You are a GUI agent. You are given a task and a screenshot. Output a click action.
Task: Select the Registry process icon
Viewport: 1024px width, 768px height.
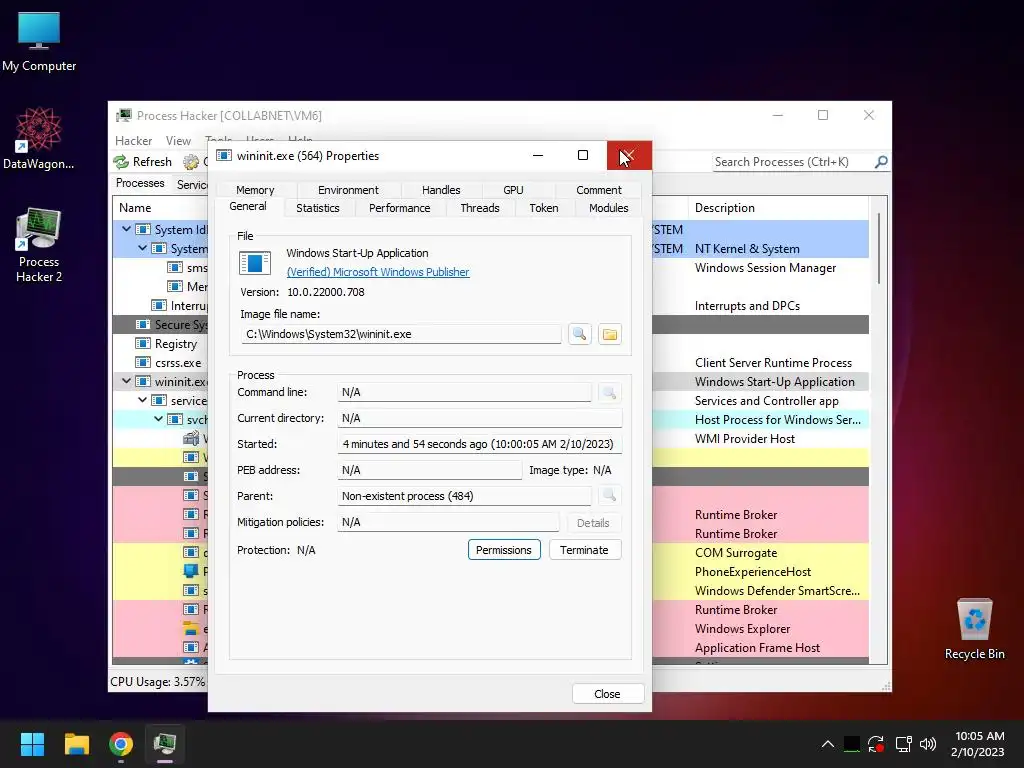click(142, 344)
